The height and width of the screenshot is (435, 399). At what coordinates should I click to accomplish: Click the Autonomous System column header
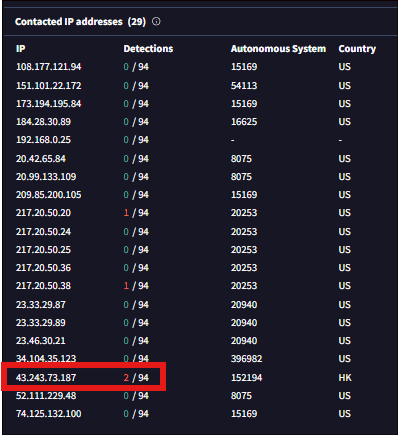tap(278, 49)
